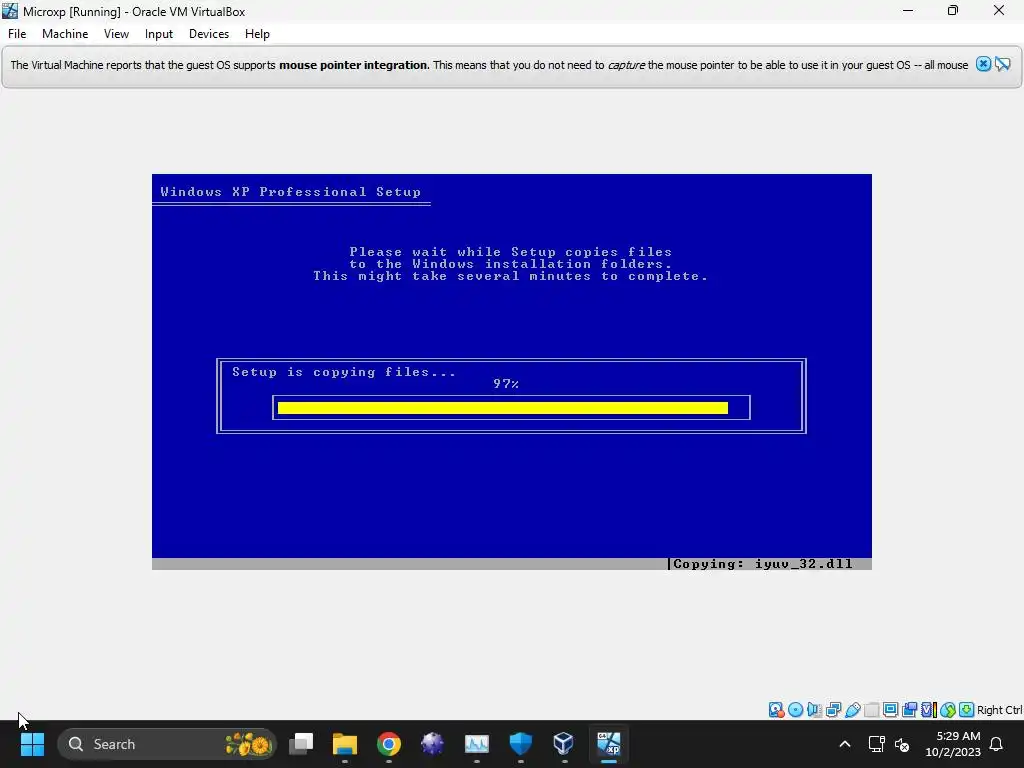
Task: Click the display indicator icon
Action: (x=890, y=710)
